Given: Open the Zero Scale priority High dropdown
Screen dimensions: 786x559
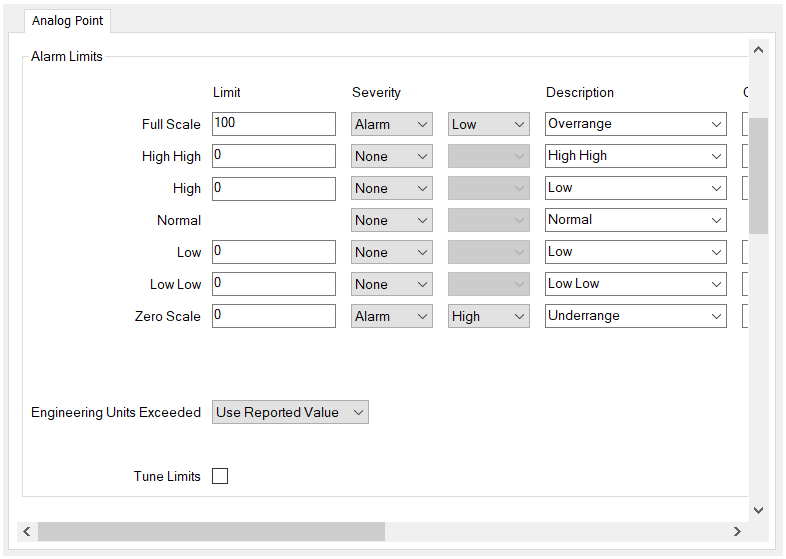Looking at the screenshot, I should click(488, 316).
